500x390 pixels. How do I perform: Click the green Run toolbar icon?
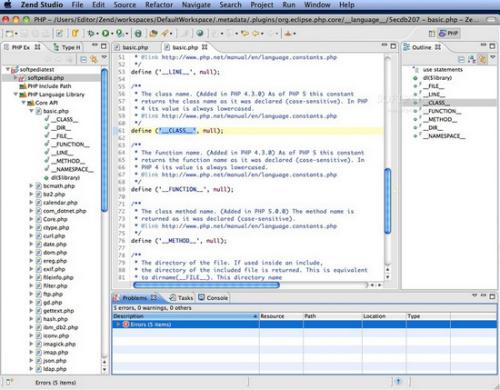105,33
